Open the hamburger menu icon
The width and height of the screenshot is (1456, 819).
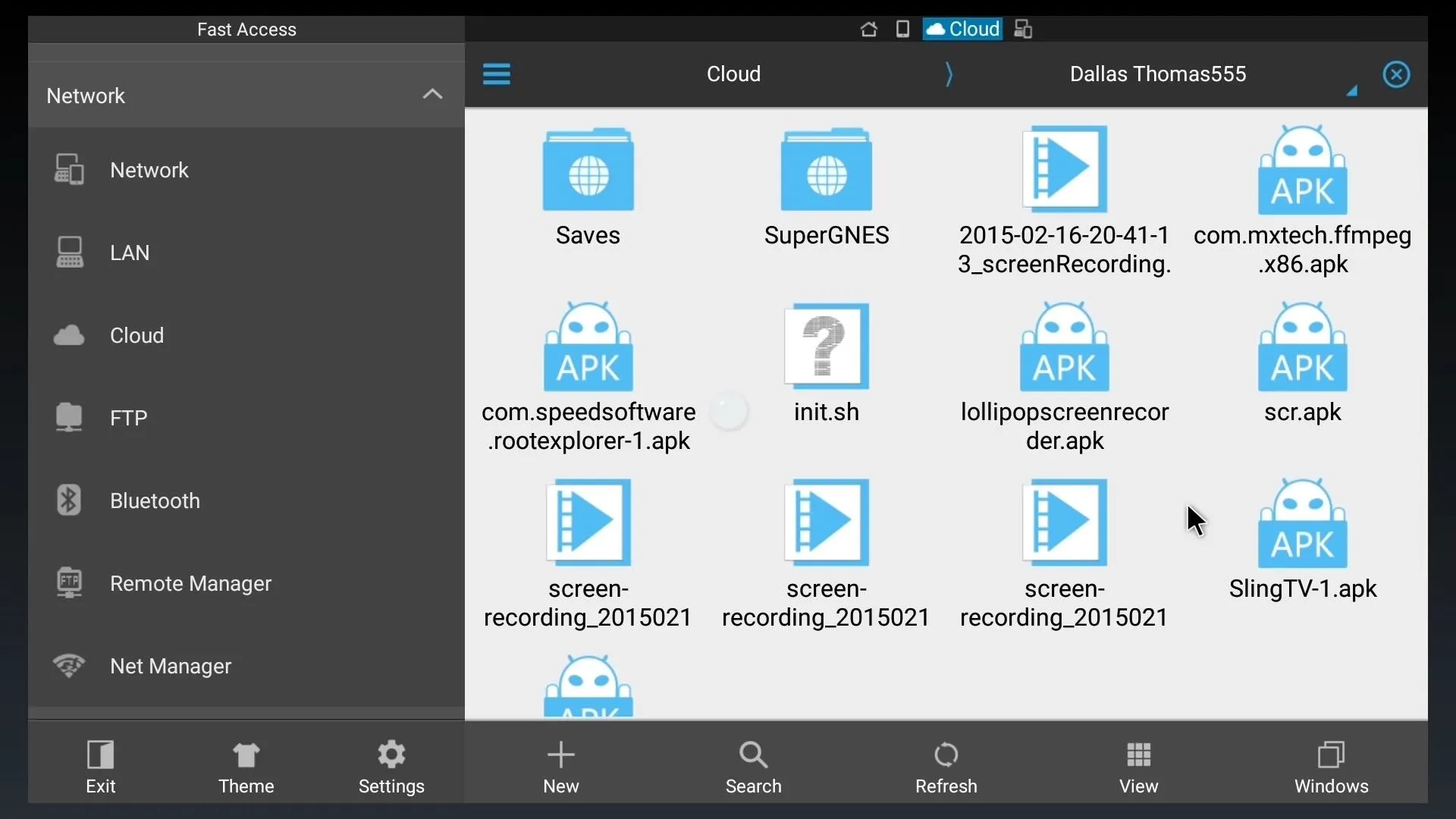pyautogui.click(x=497, y=74)
